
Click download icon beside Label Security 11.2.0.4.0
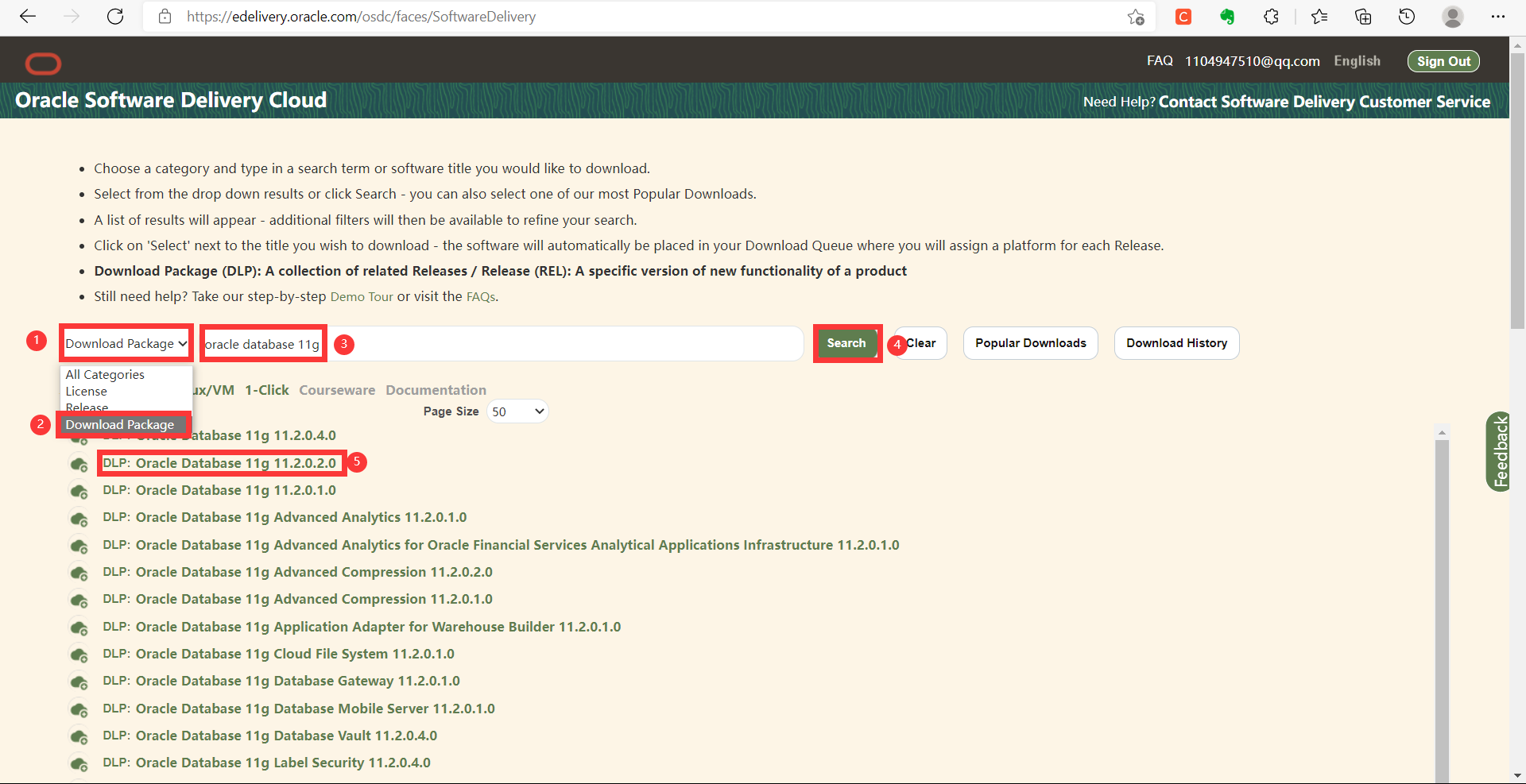pos(79,763)
